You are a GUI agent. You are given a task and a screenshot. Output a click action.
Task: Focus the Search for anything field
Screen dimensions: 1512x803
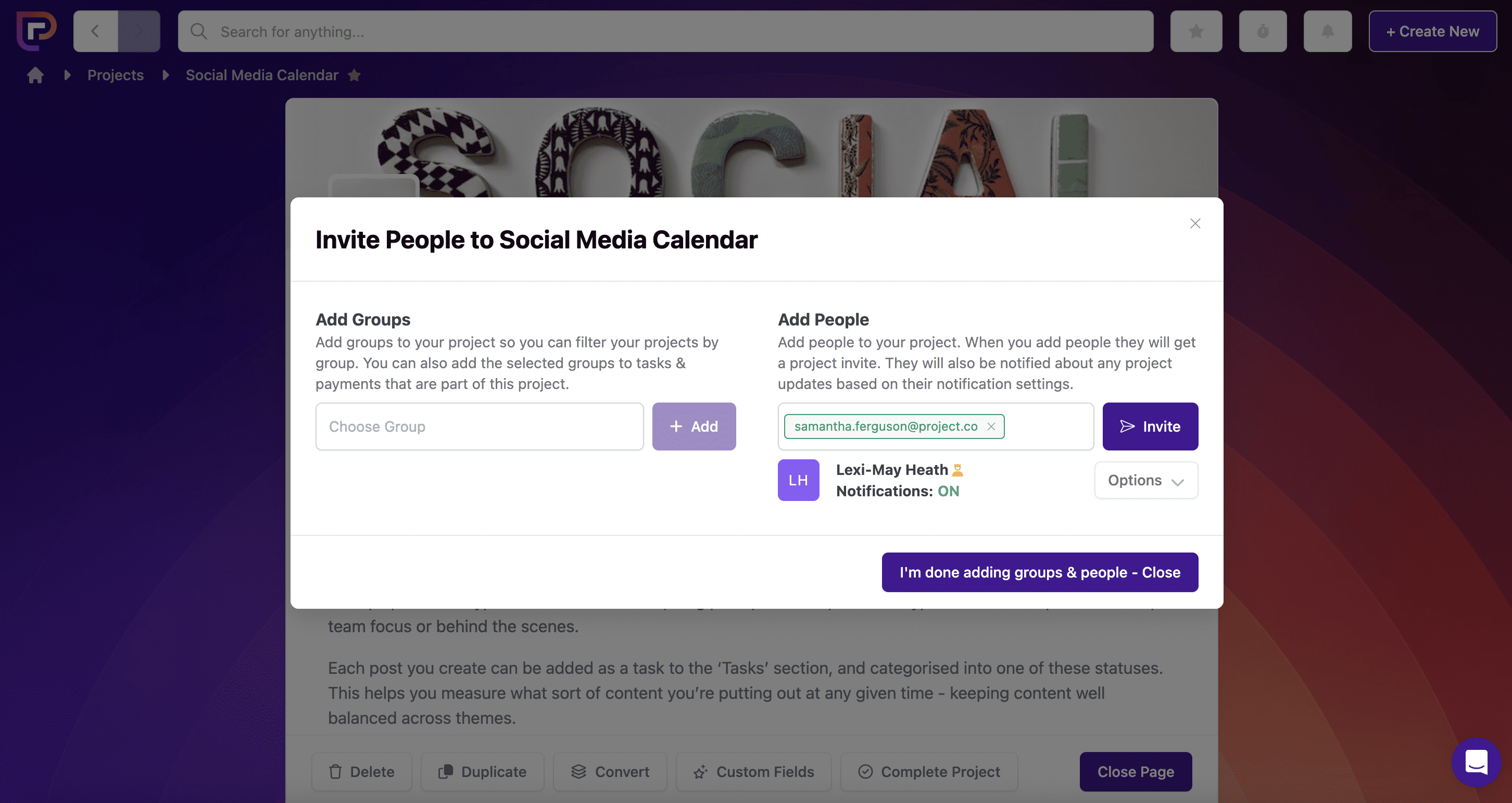[x=665, y=31]
